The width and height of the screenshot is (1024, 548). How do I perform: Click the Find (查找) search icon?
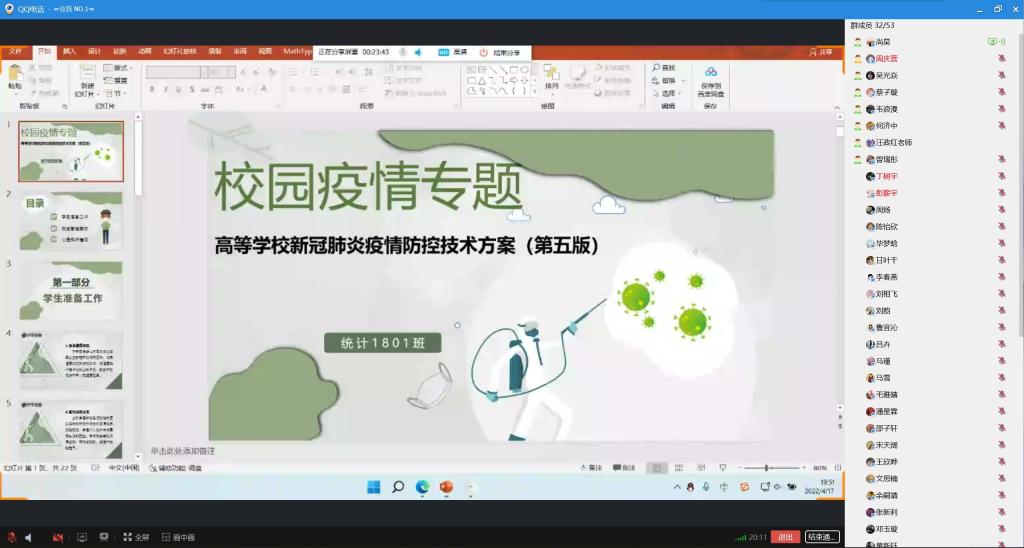663,67
